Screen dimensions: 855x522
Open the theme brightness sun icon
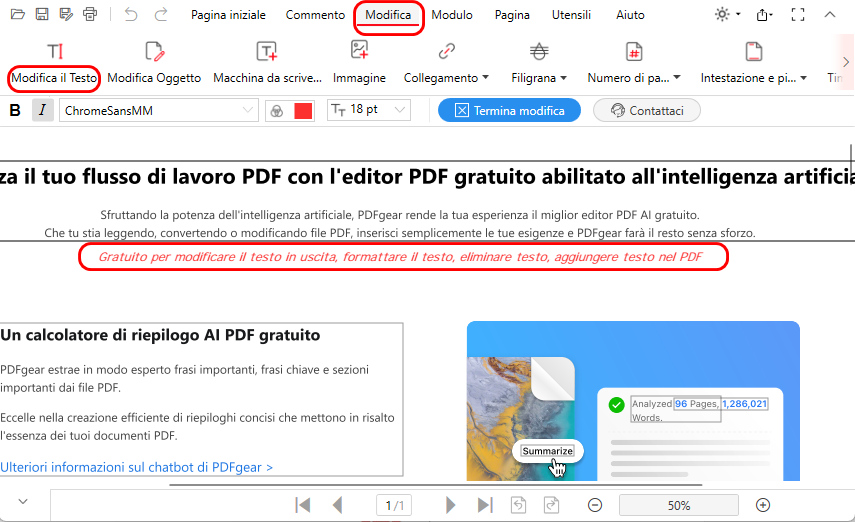pyautogui.click(x=722, y=14)
